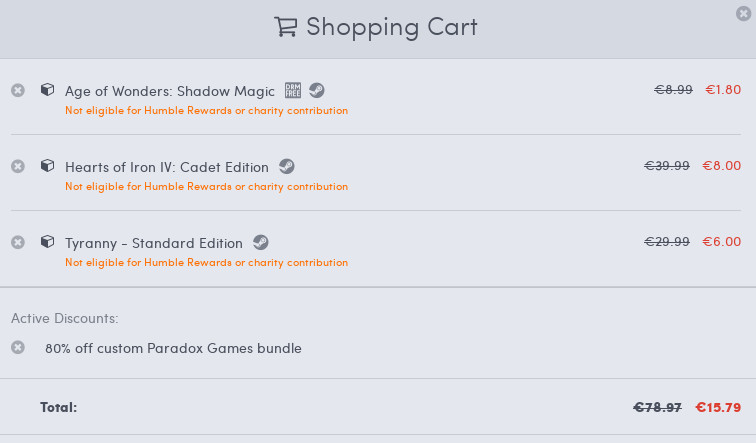Remove Tyranny - Standard Edition from cart

coord(18,242)
